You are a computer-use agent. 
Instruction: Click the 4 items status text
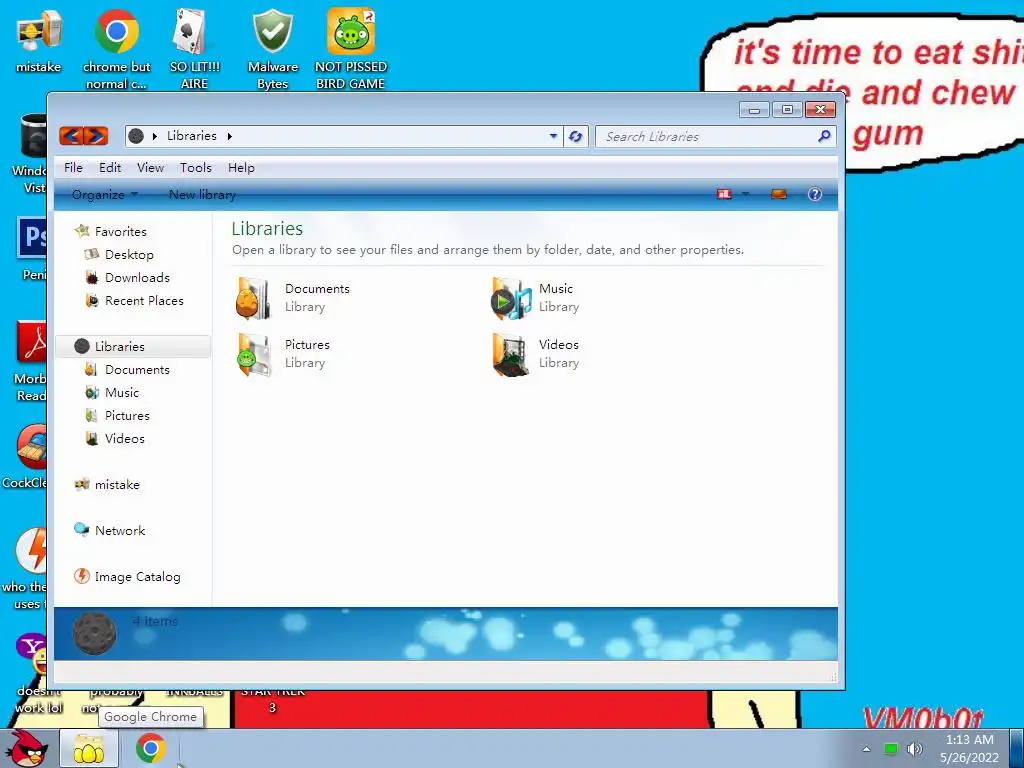[155, 621]
